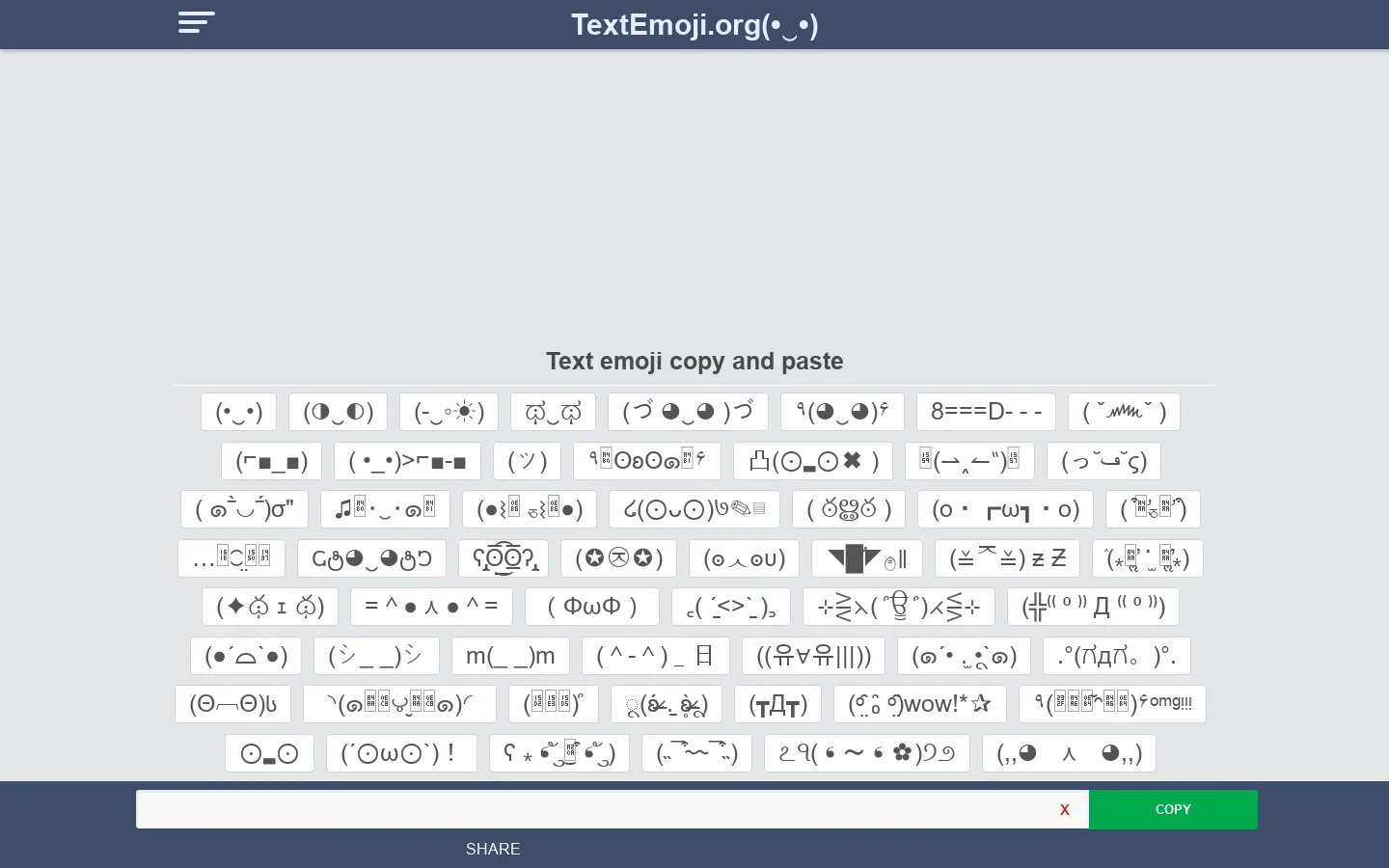Select the (o・┏ω┓・o) emoji
The height and width of the screenshot is (868, 1389).
click(1006, 509)
